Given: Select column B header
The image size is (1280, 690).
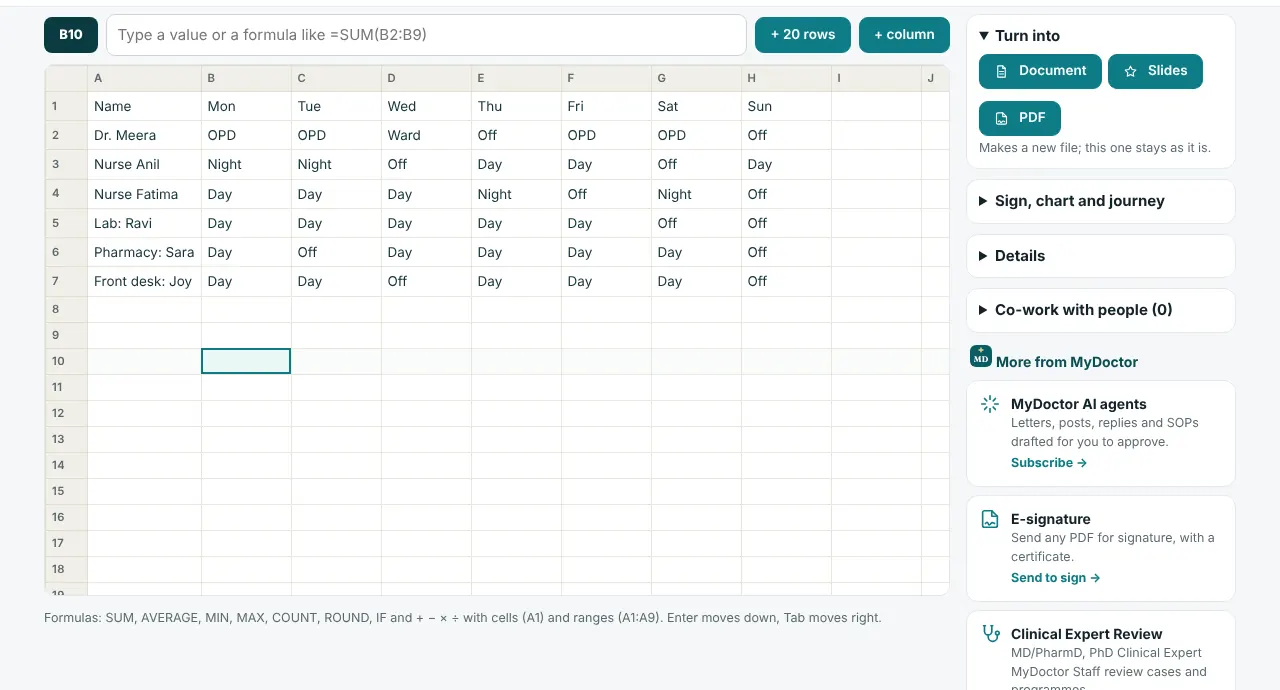Looking at the screenshot, I should 246,78.
